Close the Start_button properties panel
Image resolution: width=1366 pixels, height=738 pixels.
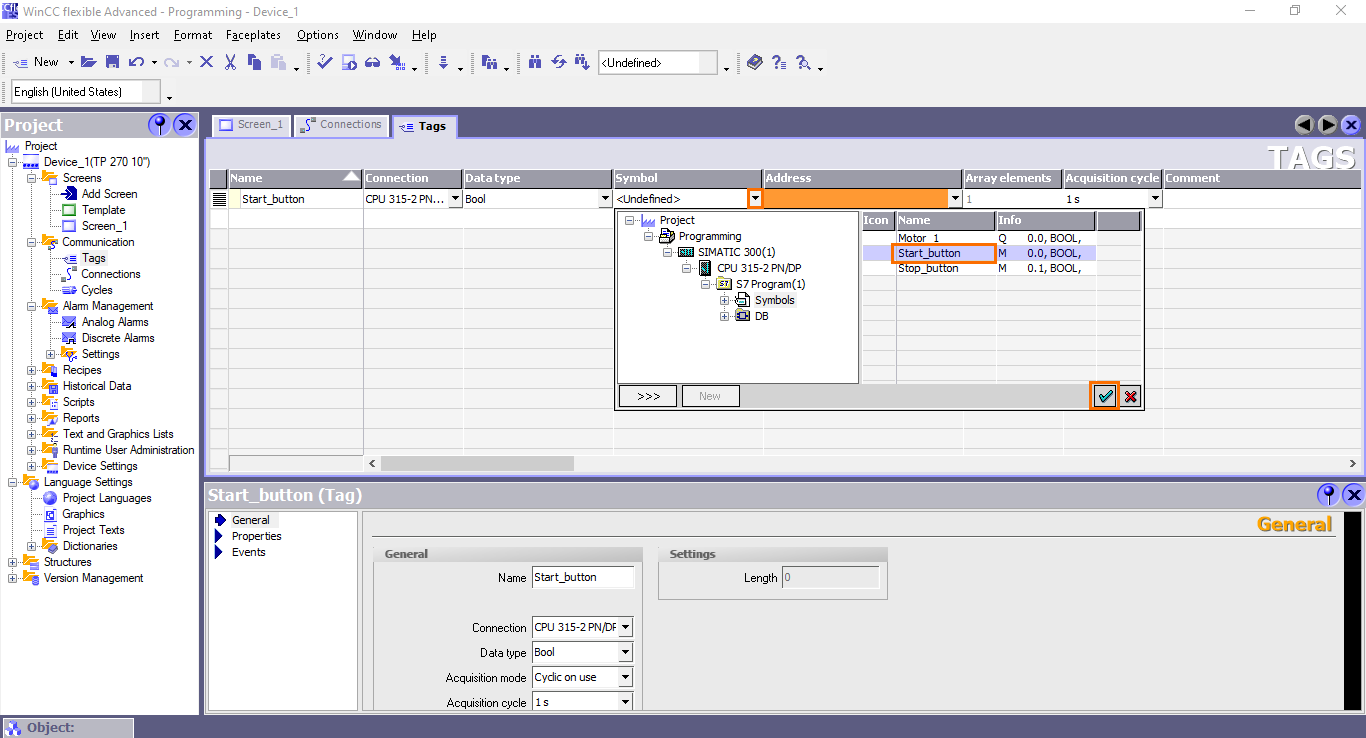pyautogui.click(x=1353, y=494)
